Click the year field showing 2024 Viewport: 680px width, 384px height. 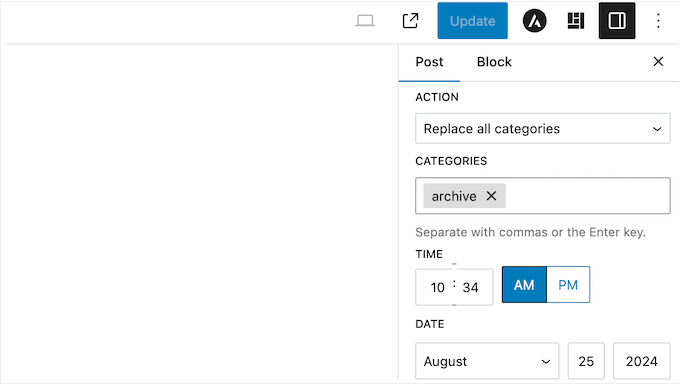coord(641,361)
